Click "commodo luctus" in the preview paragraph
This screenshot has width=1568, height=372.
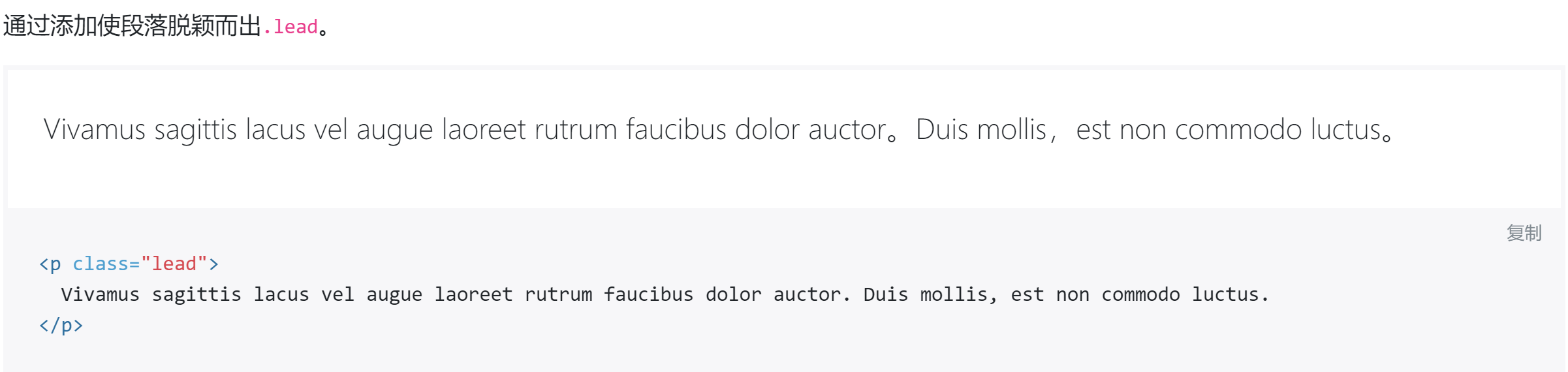[1278, 129]
